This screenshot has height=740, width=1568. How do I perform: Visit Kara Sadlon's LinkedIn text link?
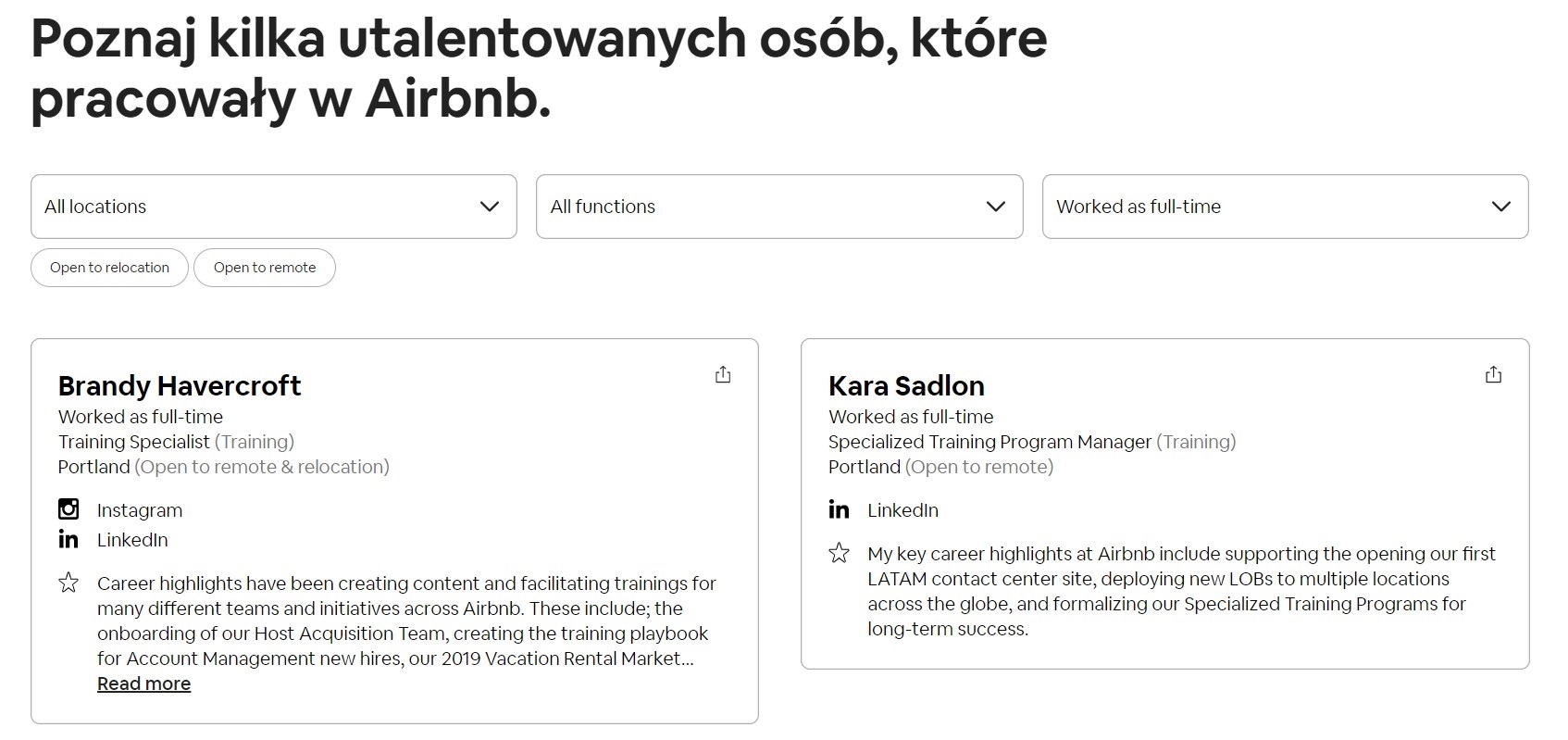(x=902, y=510)
